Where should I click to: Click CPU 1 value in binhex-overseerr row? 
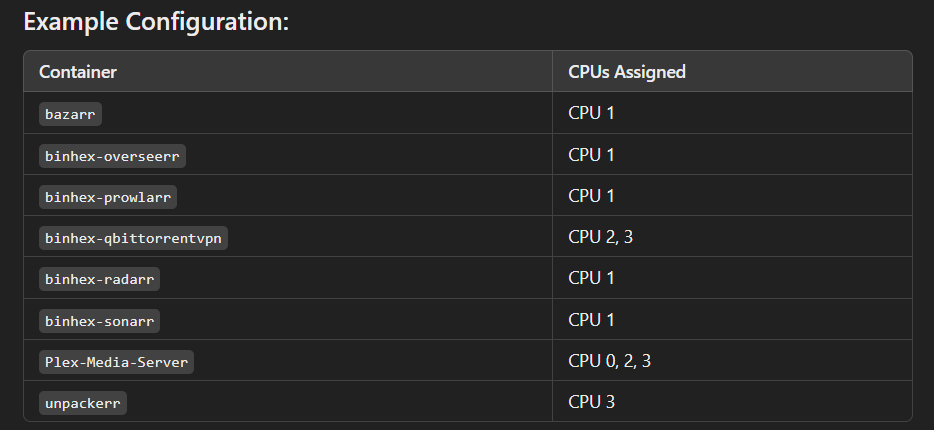(x=591, y=155)
